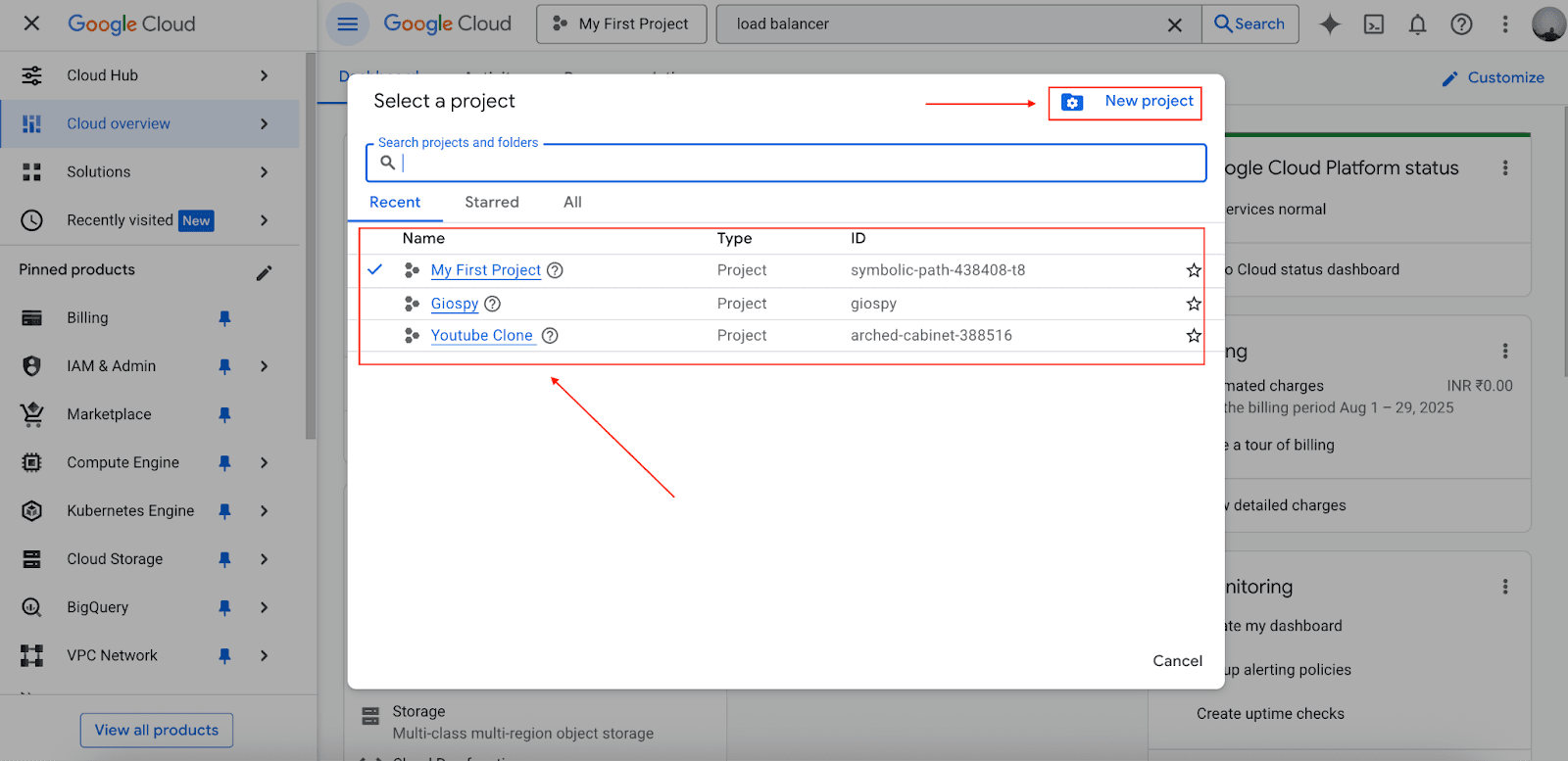Star the Giospy project
Screen dimensions: 1568x761
coord(1194,304)
